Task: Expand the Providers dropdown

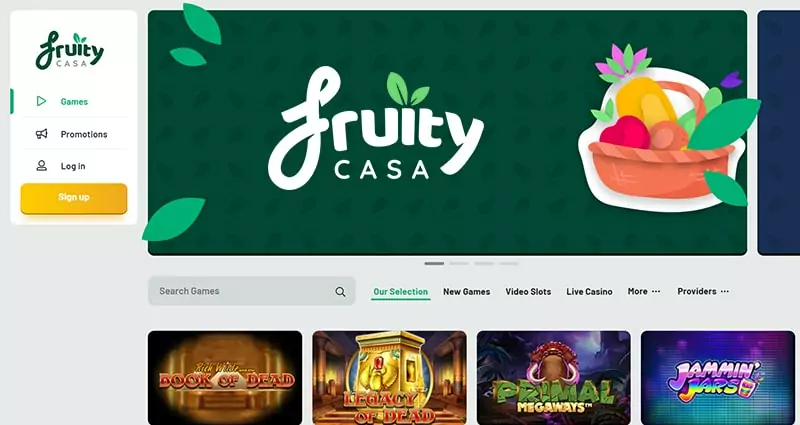Action: click(x=703, y=291)
